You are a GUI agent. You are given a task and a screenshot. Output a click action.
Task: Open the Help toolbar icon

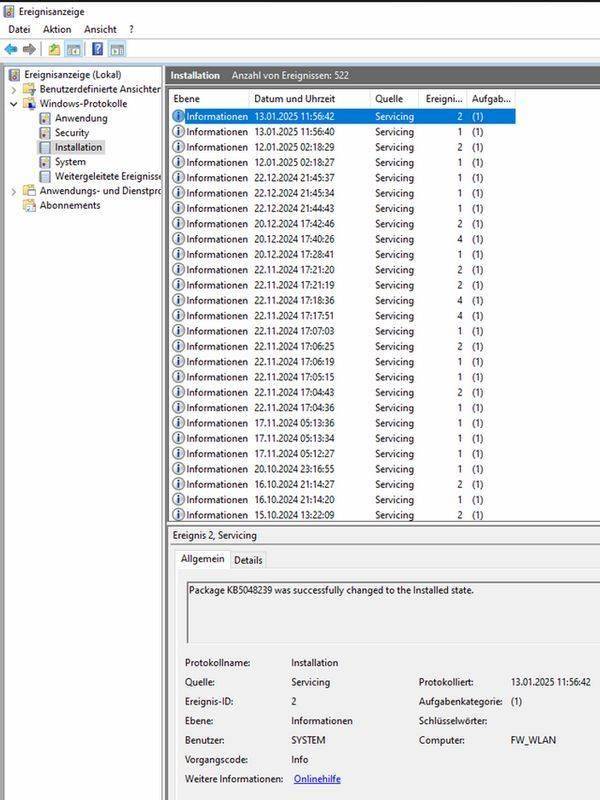coord(97,49)
